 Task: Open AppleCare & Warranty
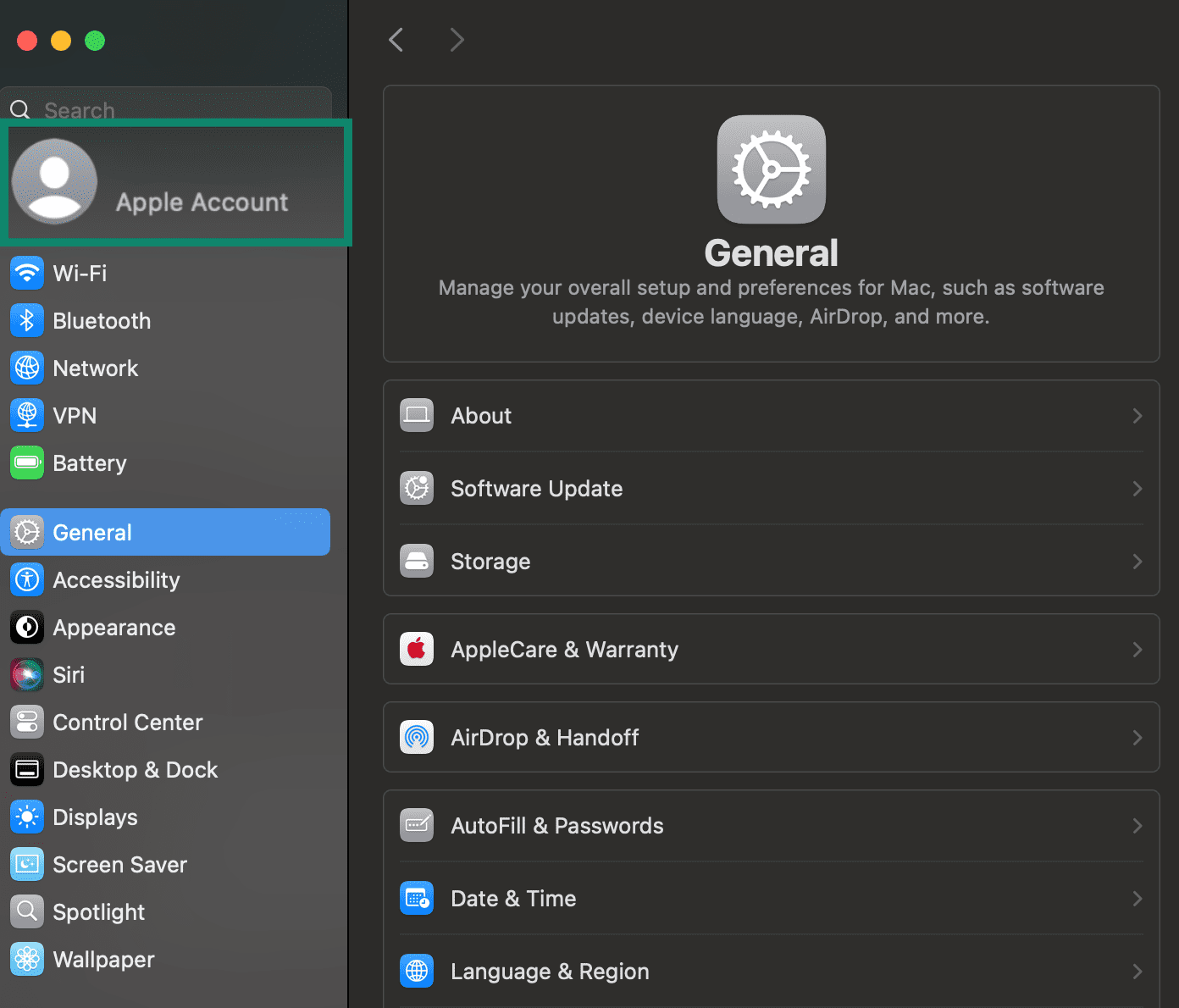771,649
